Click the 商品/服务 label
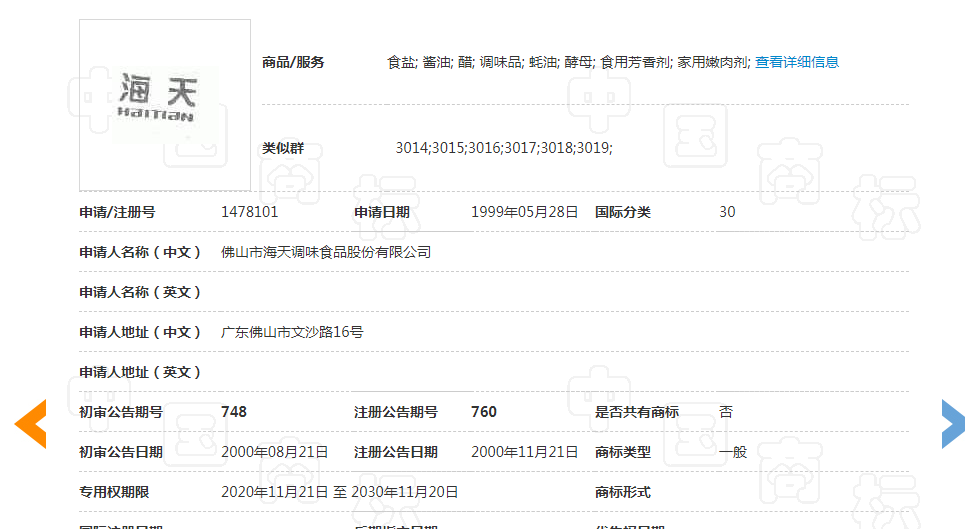This screenshot has width=965, height=529. pos(293,62)
